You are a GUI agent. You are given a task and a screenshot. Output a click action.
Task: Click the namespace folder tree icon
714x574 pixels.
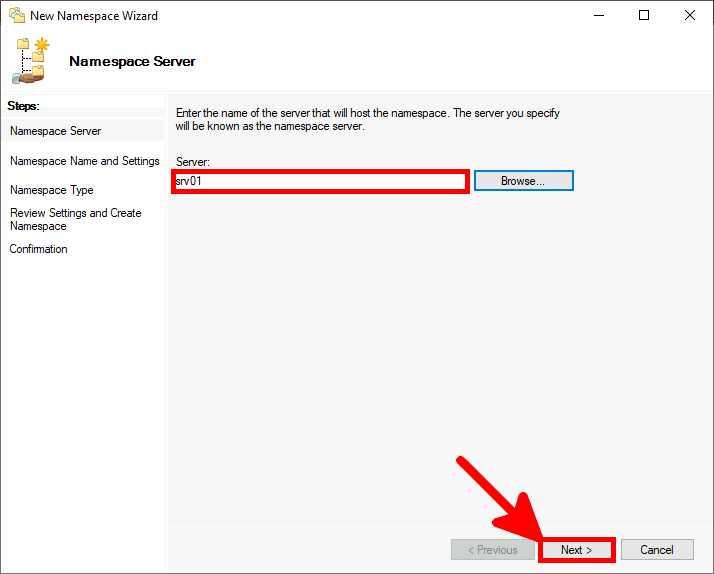[31, 61]
